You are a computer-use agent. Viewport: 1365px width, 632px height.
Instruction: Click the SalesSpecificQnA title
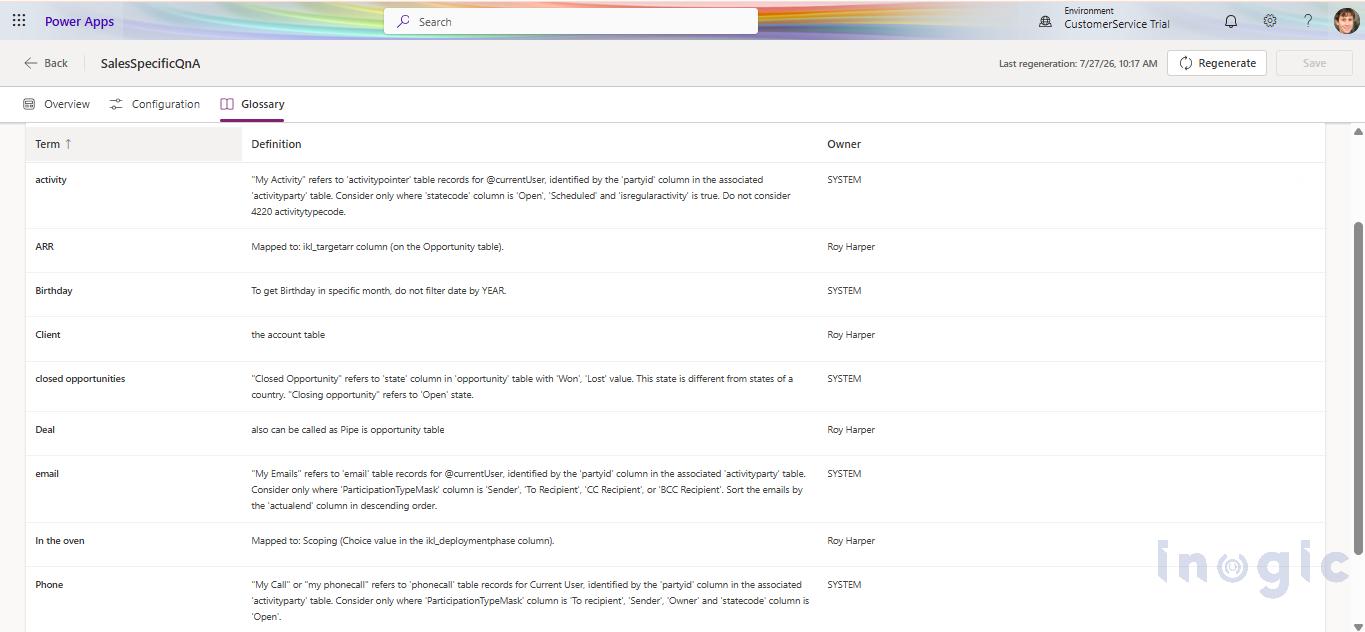150,63
